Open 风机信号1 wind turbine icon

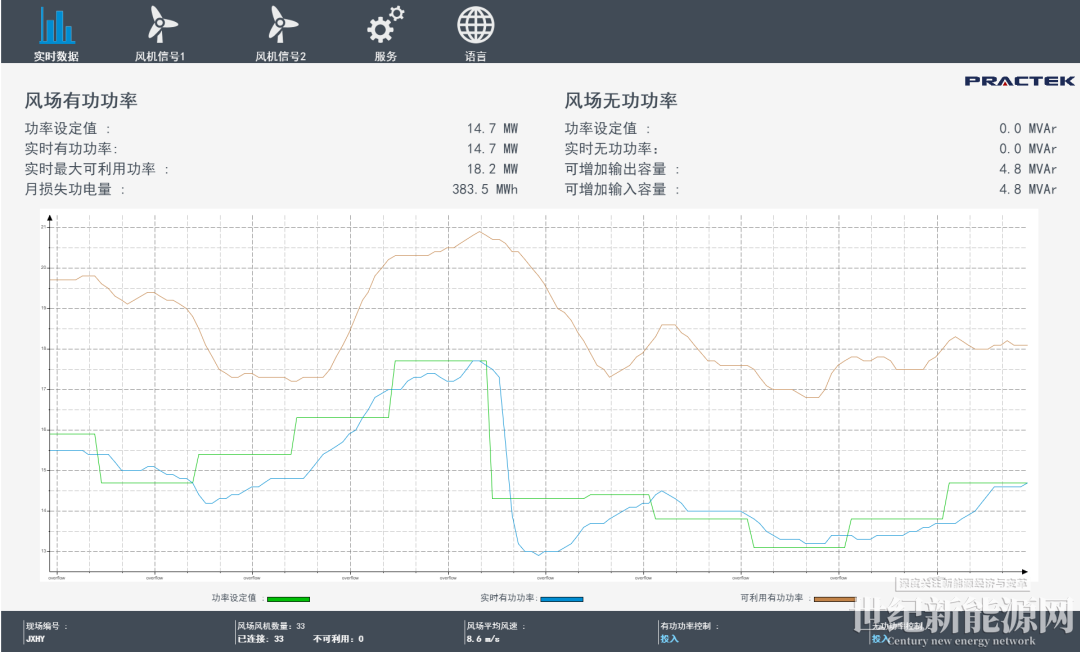pos(161,24)
